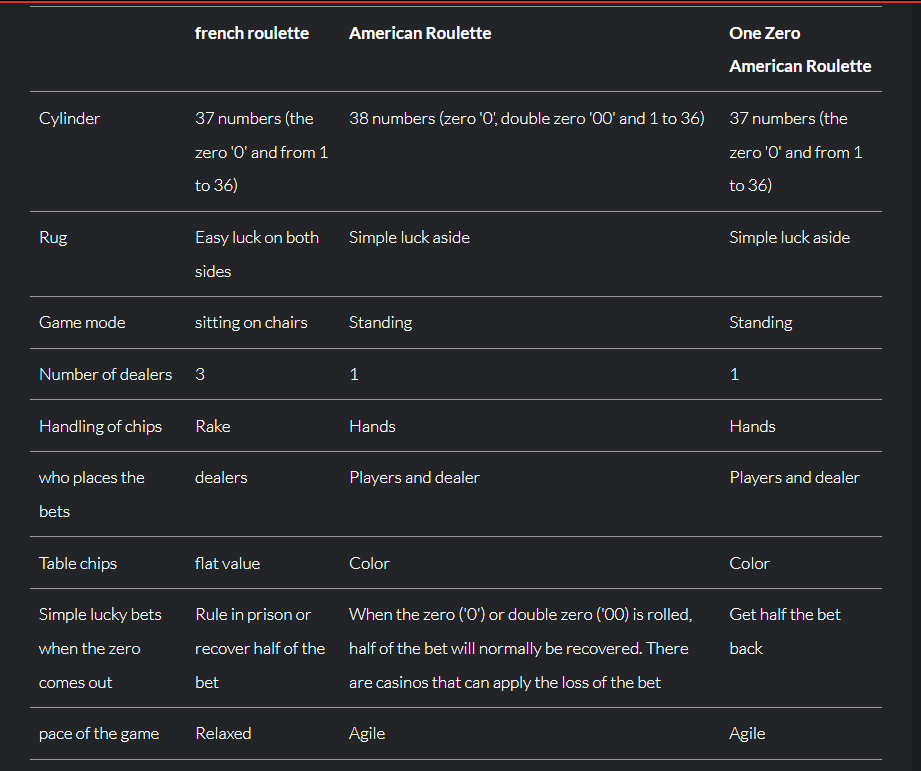Click the 'who places the bets' label
Viewport: 921px width, 771px height.
92,494
